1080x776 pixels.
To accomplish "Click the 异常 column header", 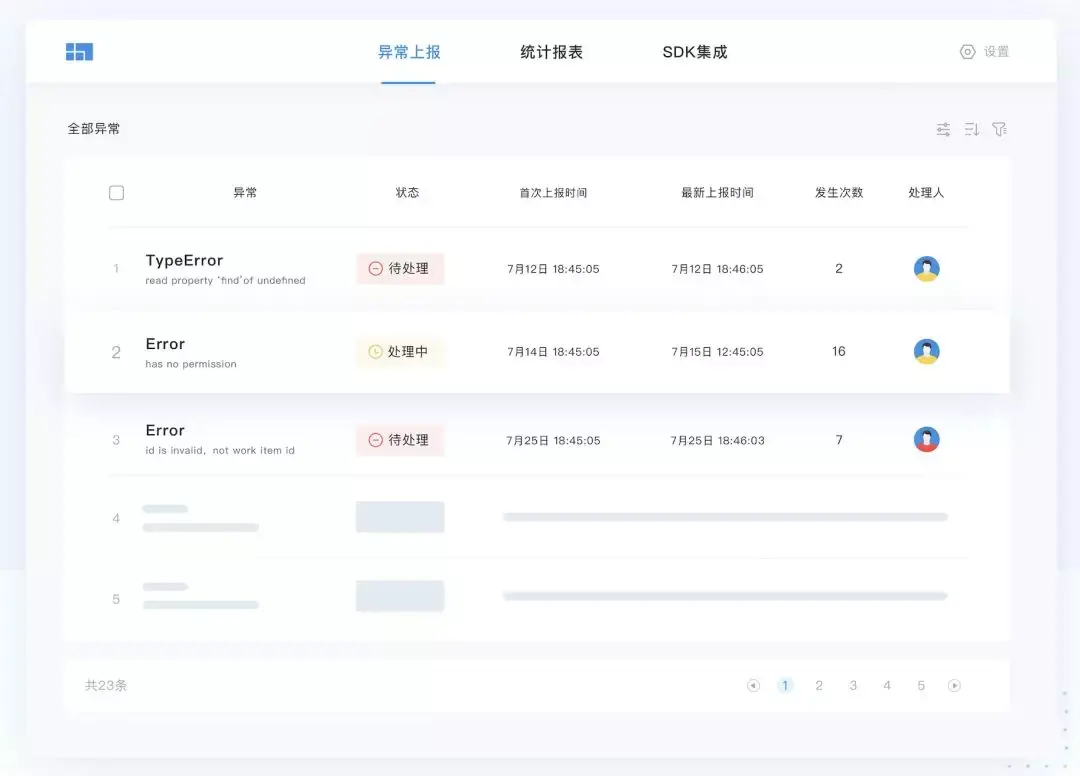I will [x=245, y=193].
